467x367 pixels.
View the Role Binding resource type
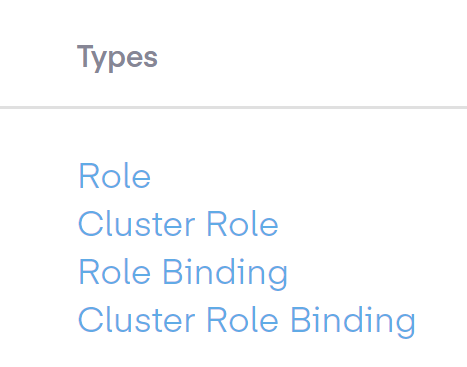[x=183, y=272]
